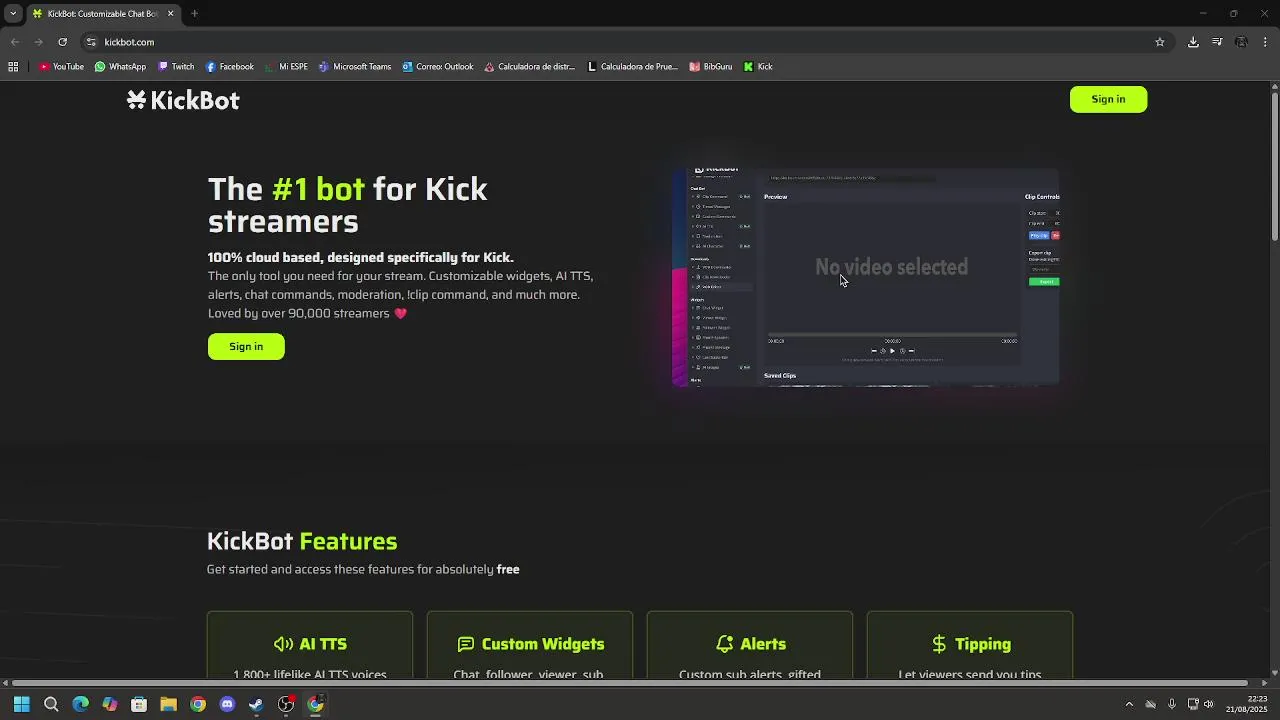
Task: Open the YouTube bookmark
Action: point(61,67)
